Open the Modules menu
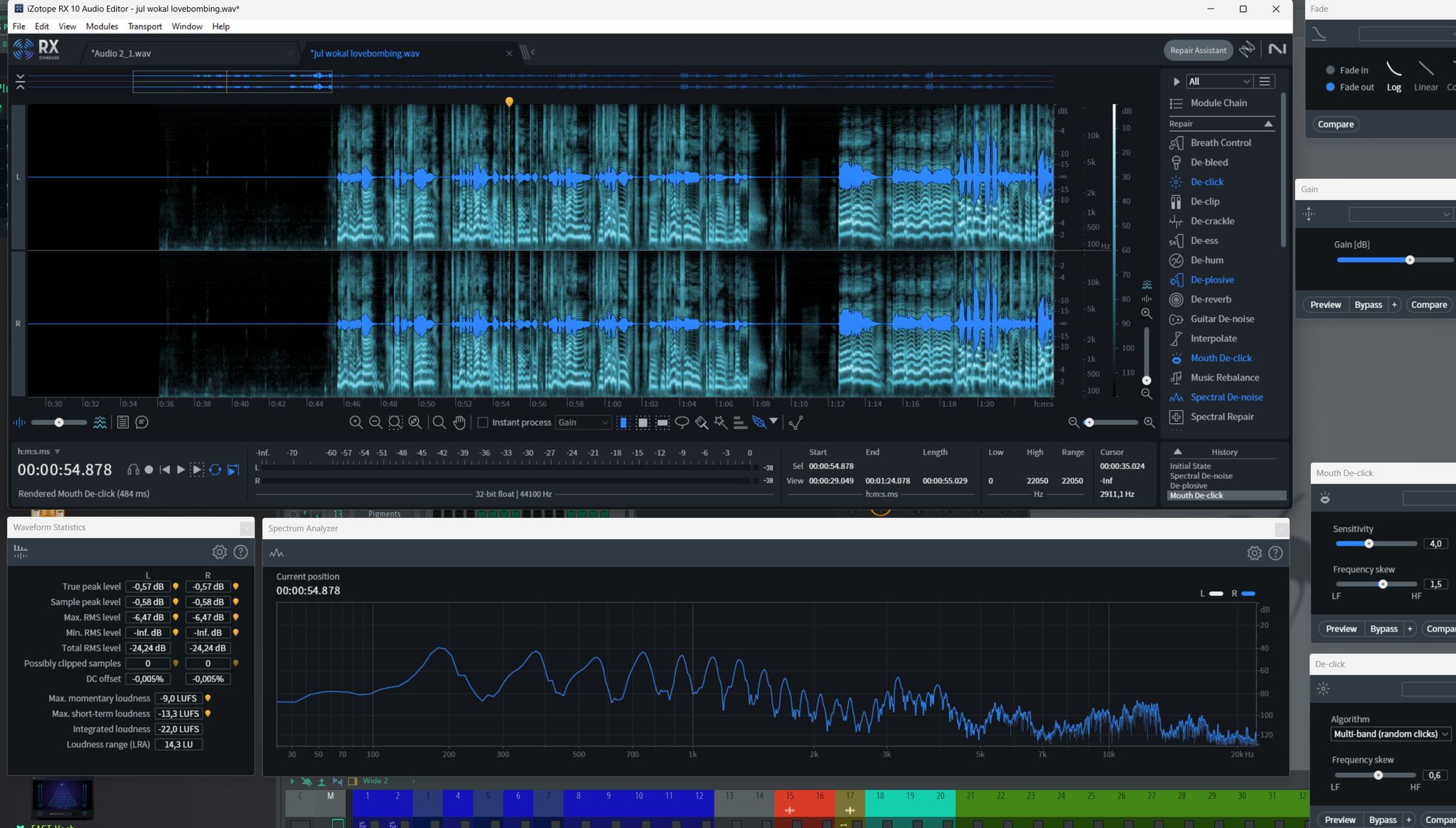Viewport: 1456px width, 828px height. [102, 26]
